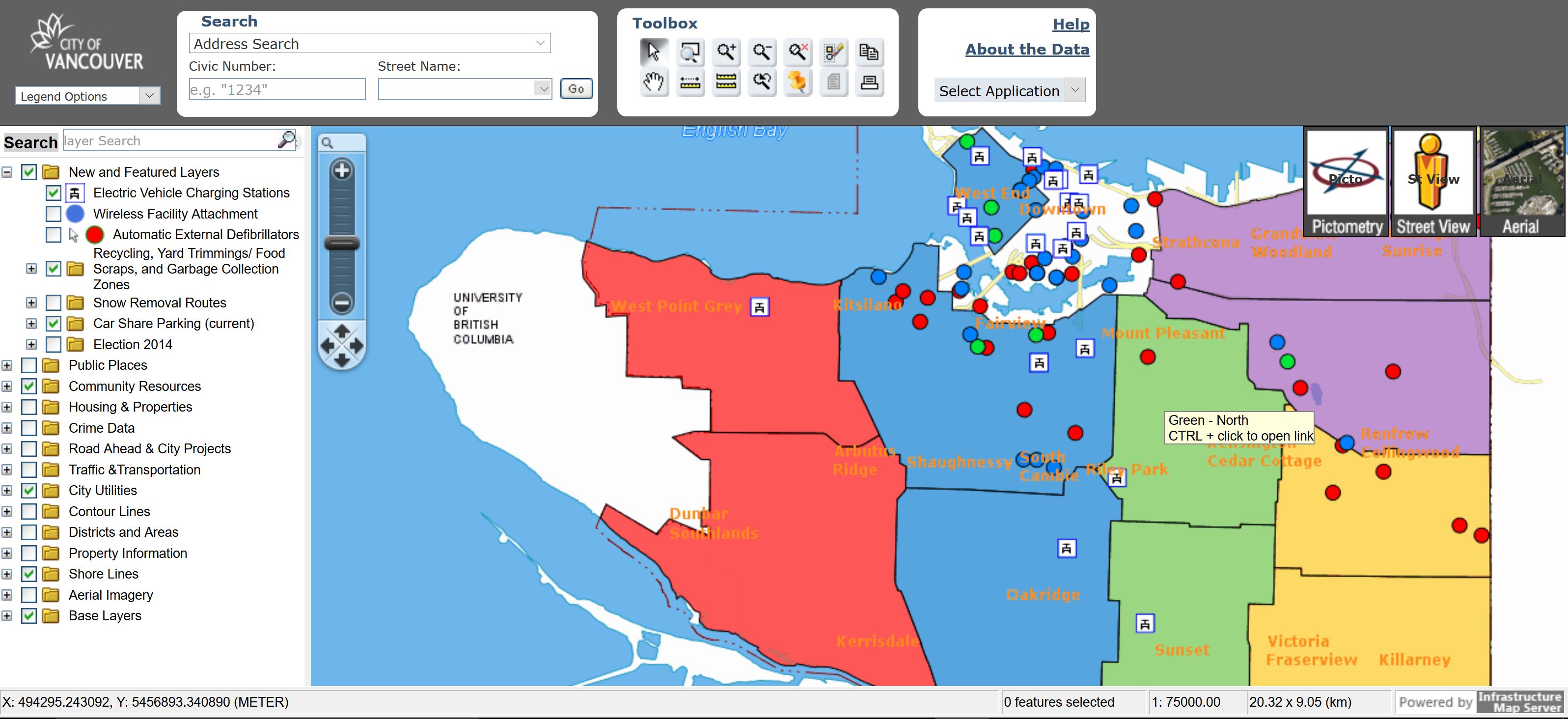This screenshot has width=1568, height=719.
Task: Switch to Street View mode
Action: [x=1433, y=181]
